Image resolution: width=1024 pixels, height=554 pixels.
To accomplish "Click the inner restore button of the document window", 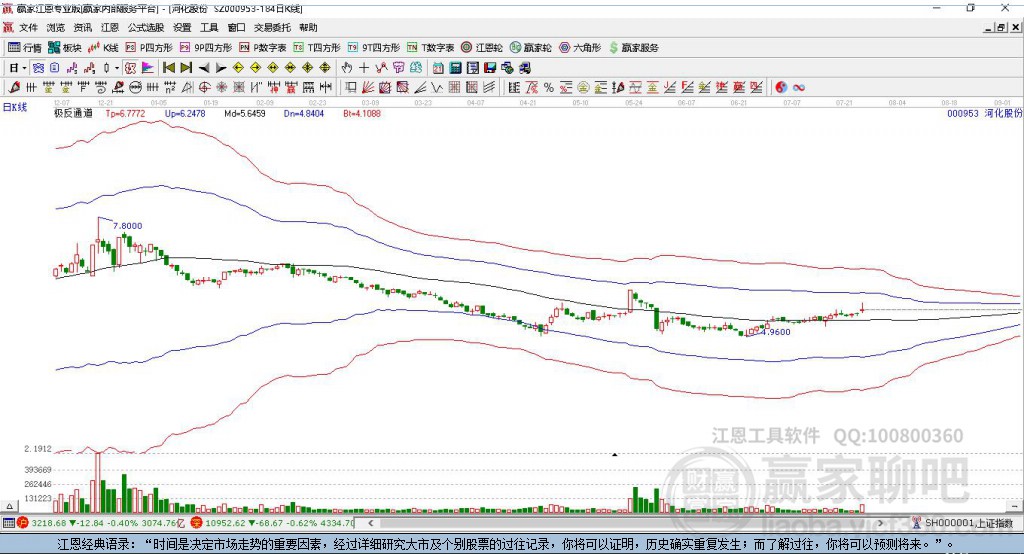I will (1001, 27).
